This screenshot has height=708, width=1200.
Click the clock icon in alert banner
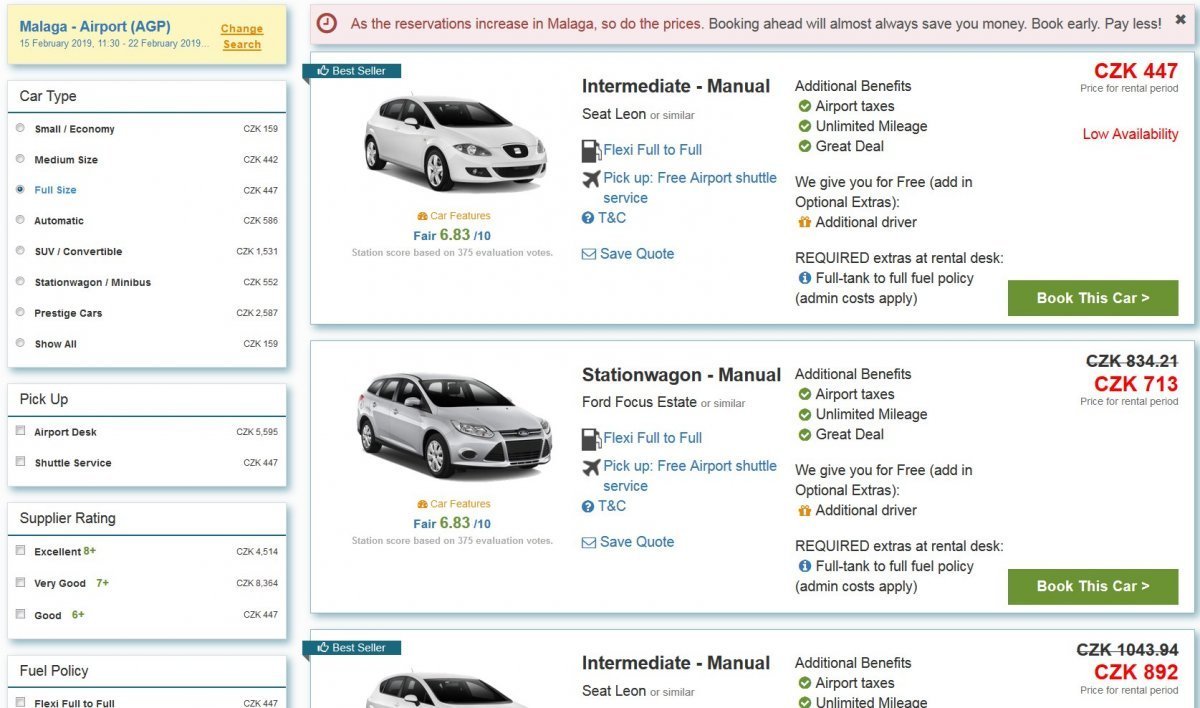click(x=327, y=23)
